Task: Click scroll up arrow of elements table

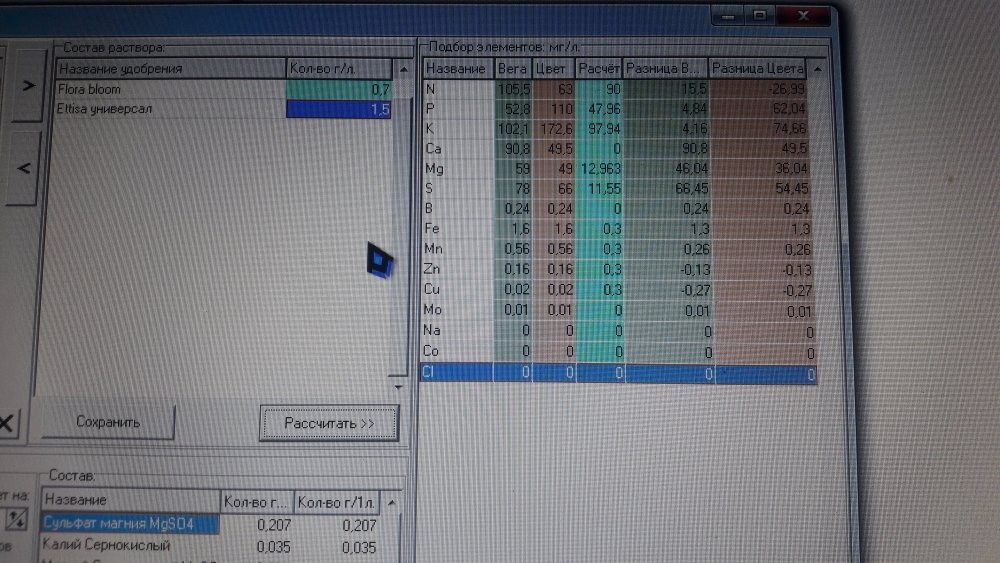Action: coord(818,68)
